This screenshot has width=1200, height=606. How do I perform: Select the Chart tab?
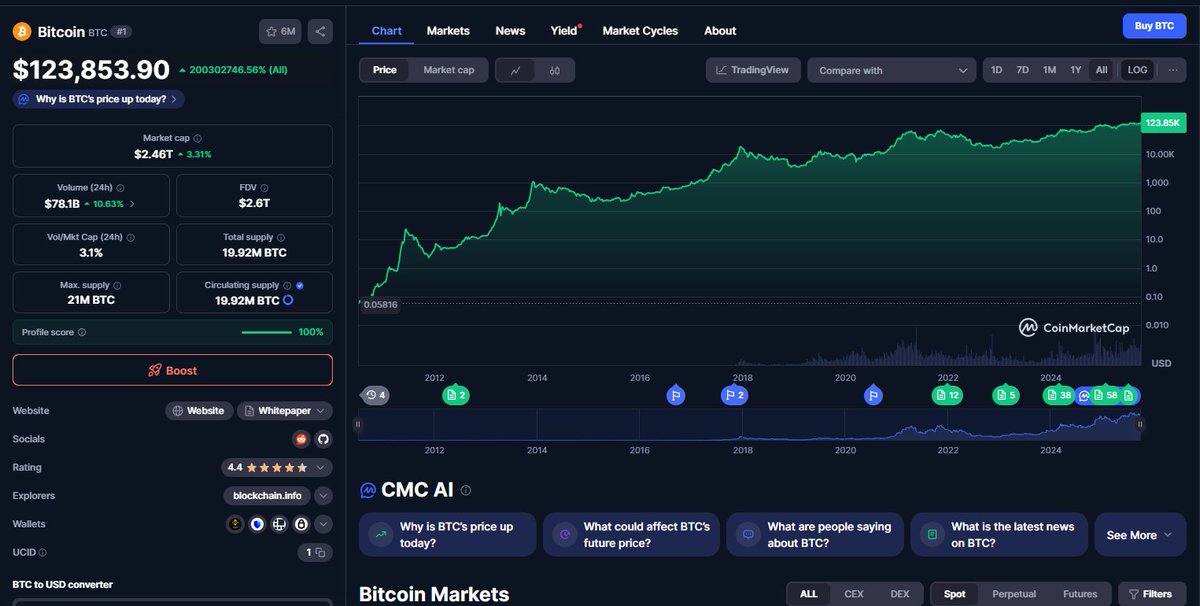tap(386, 31)
